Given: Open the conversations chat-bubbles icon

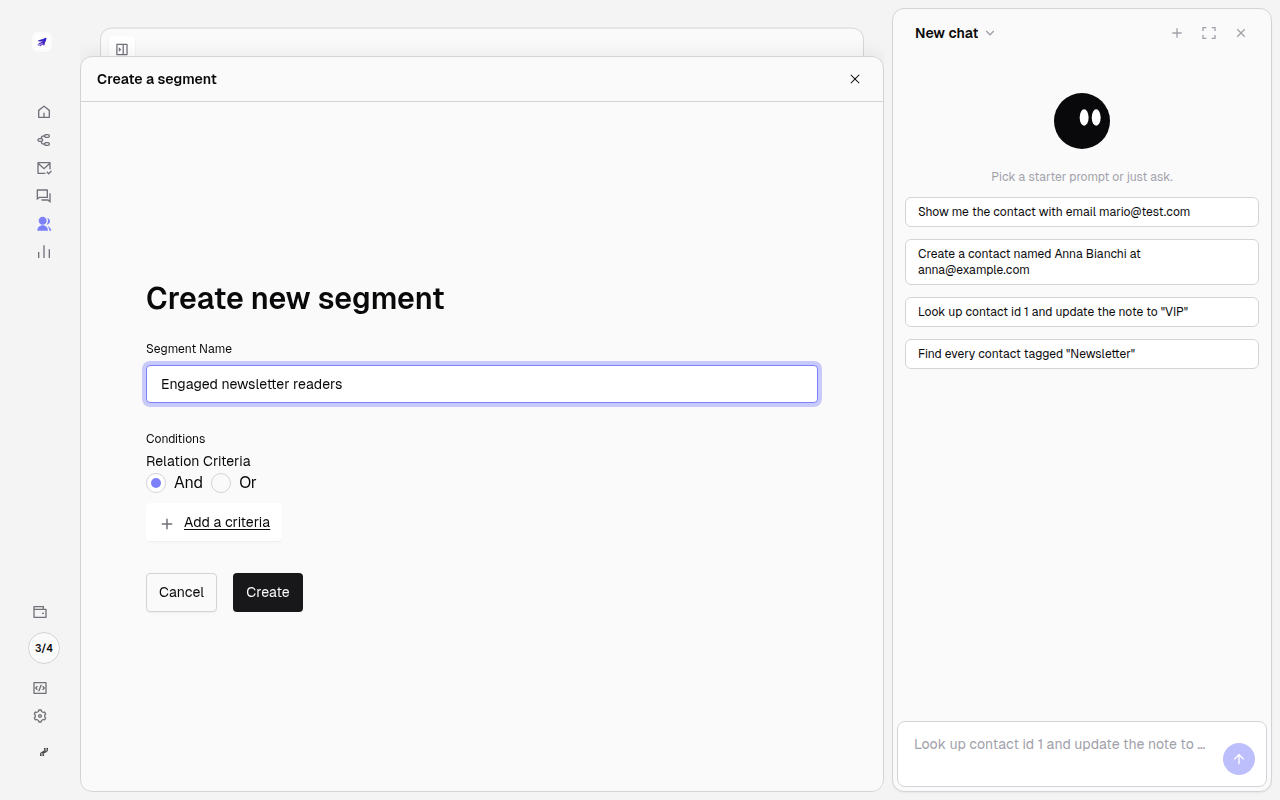Looking at the screenshot, I should 43,196.
